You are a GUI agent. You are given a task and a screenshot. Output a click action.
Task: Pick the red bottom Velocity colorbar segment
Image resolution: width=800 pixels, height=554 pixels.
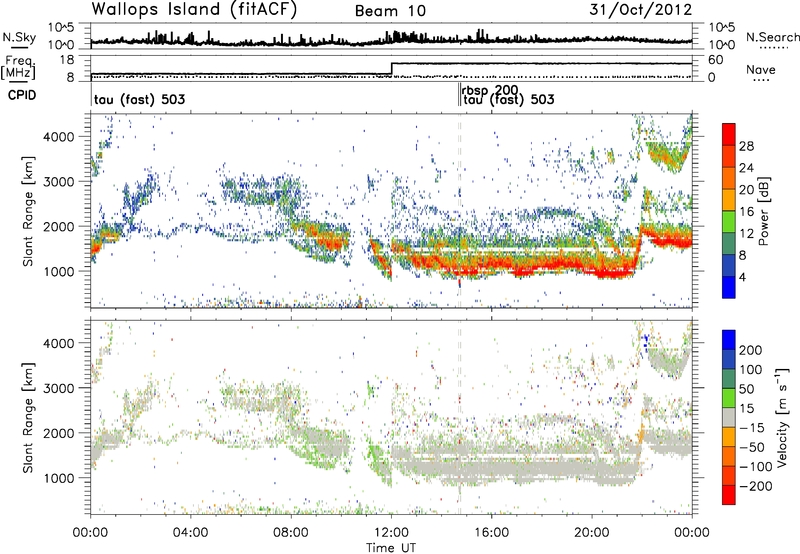click(x=729, y=495)
